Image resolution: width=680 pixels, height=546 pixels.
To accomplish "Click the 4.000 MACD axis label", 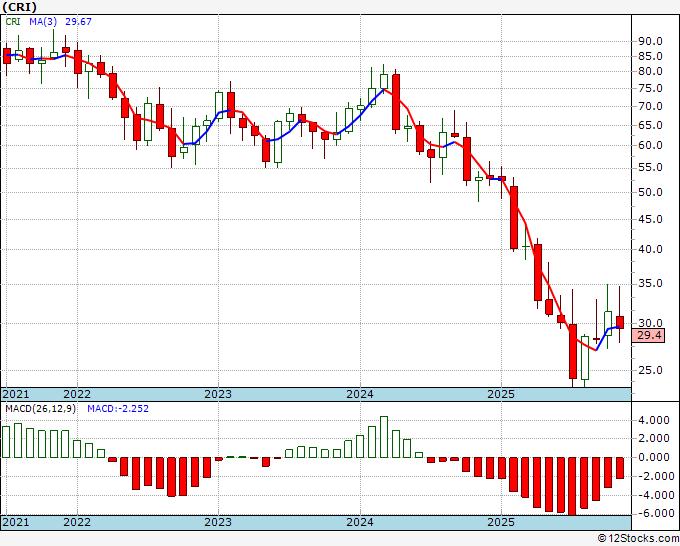I will [654, 420].
